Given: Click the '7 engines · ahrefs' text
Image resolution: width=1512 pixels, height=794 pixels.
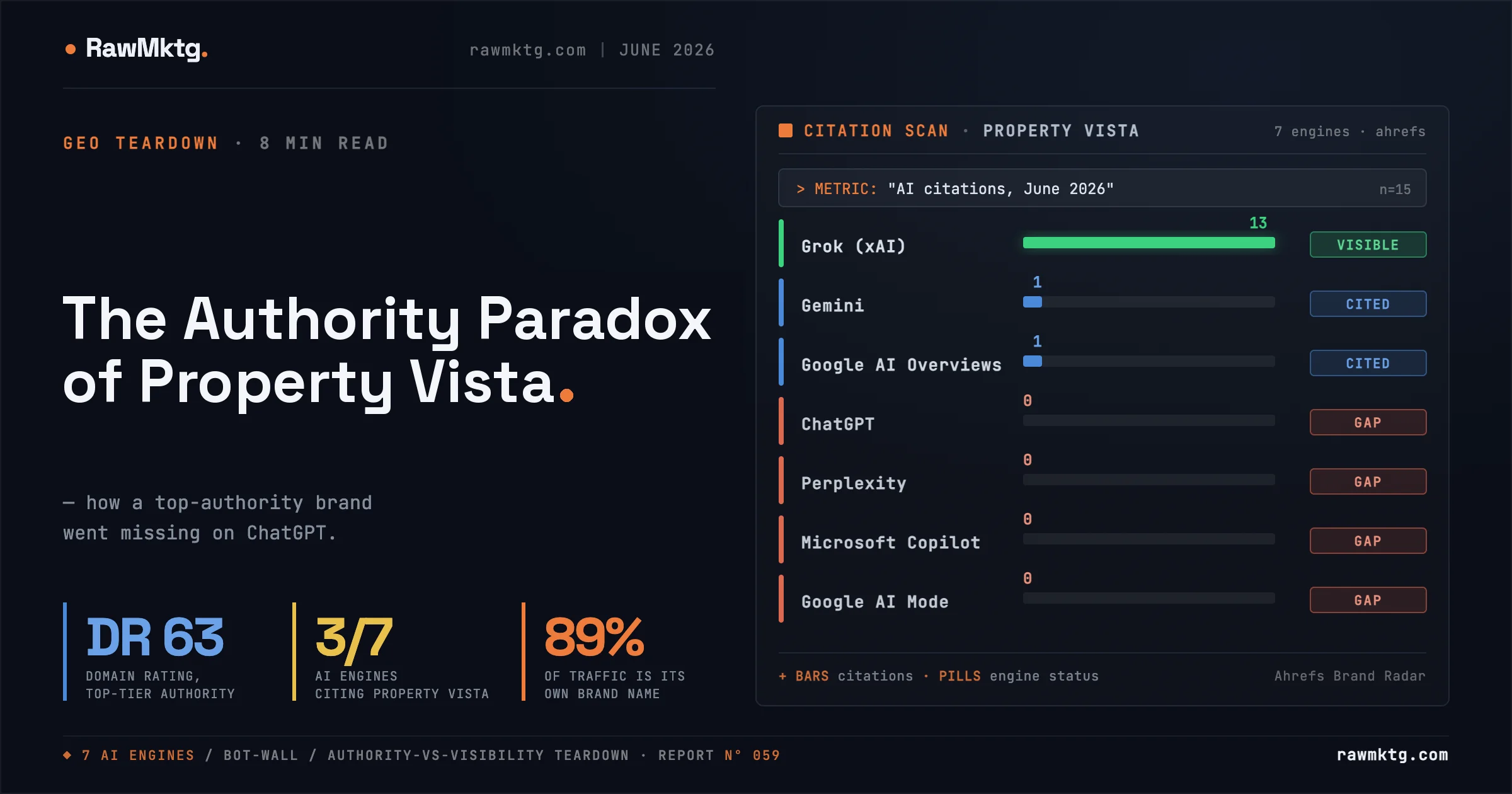Looking at the screenshot, I should 1349,131.
